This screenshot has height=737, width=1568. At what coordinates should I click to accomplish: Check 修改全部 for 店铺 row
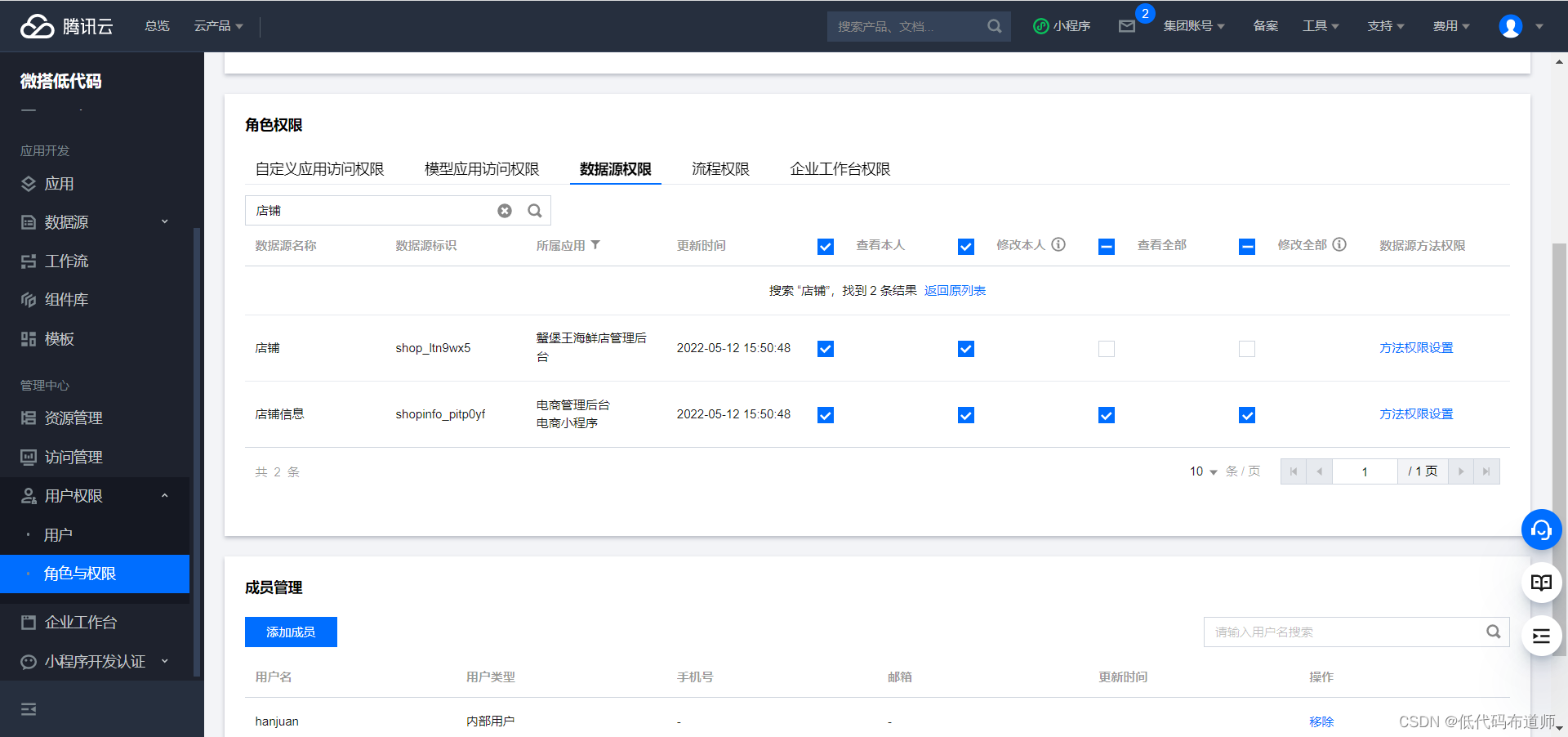[x=1247, y=349]
